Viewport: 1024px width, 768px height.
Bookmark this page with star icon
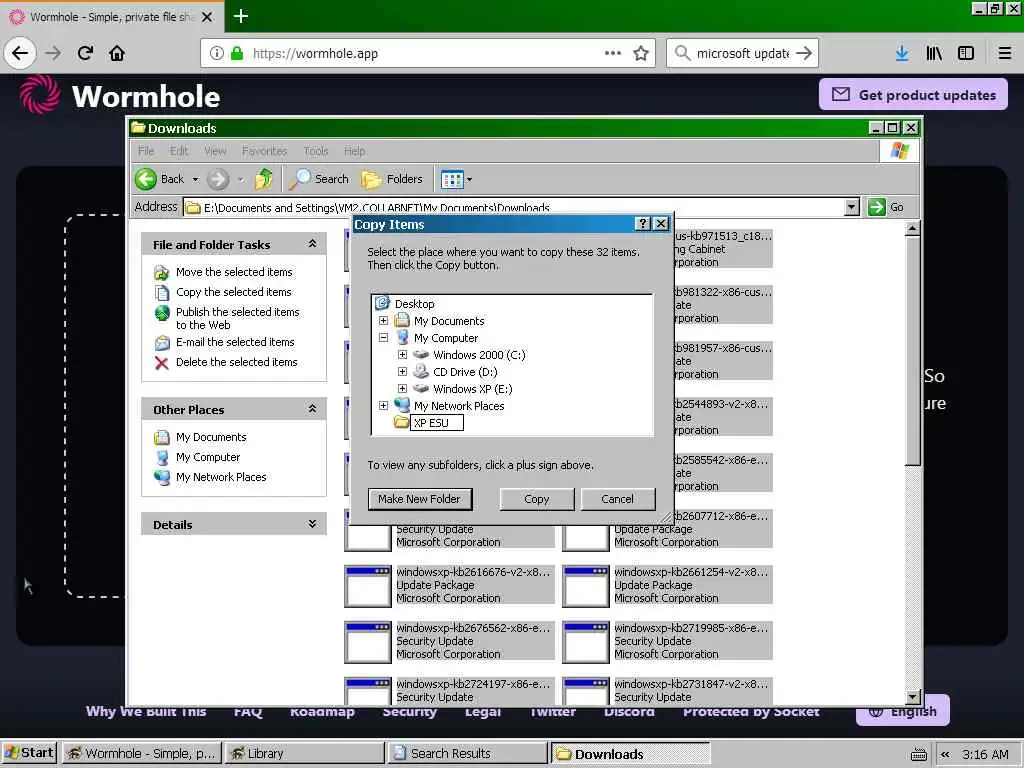(x=641, y=53)
